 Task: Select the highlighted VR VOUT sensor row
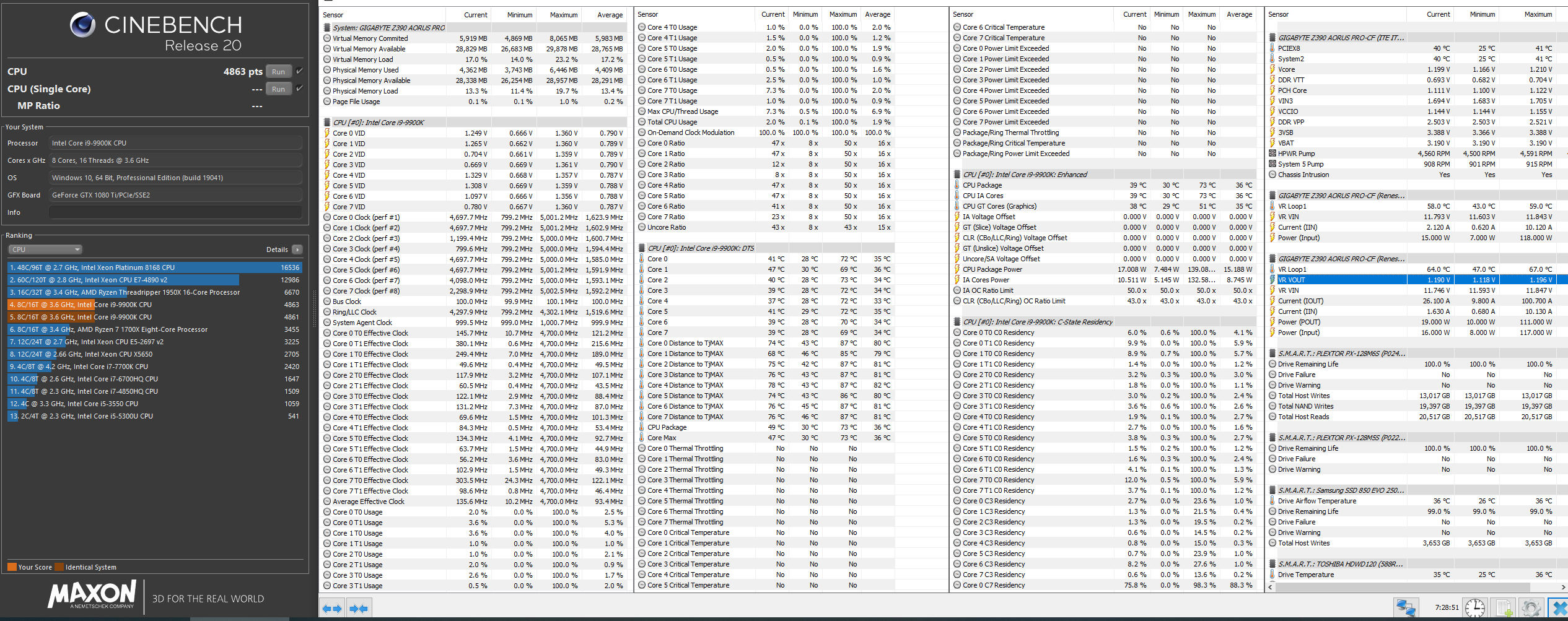pyautogui.click(x=1417, y=280)
